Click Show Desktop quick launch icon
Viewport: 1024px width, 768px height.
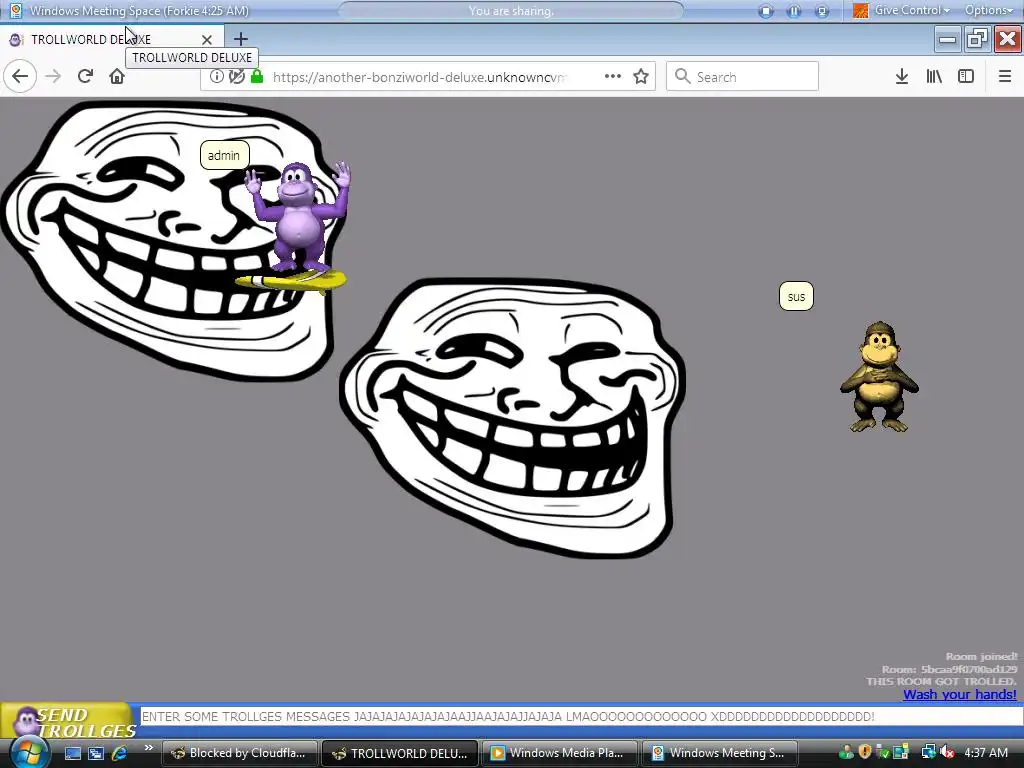coord(72,753)
